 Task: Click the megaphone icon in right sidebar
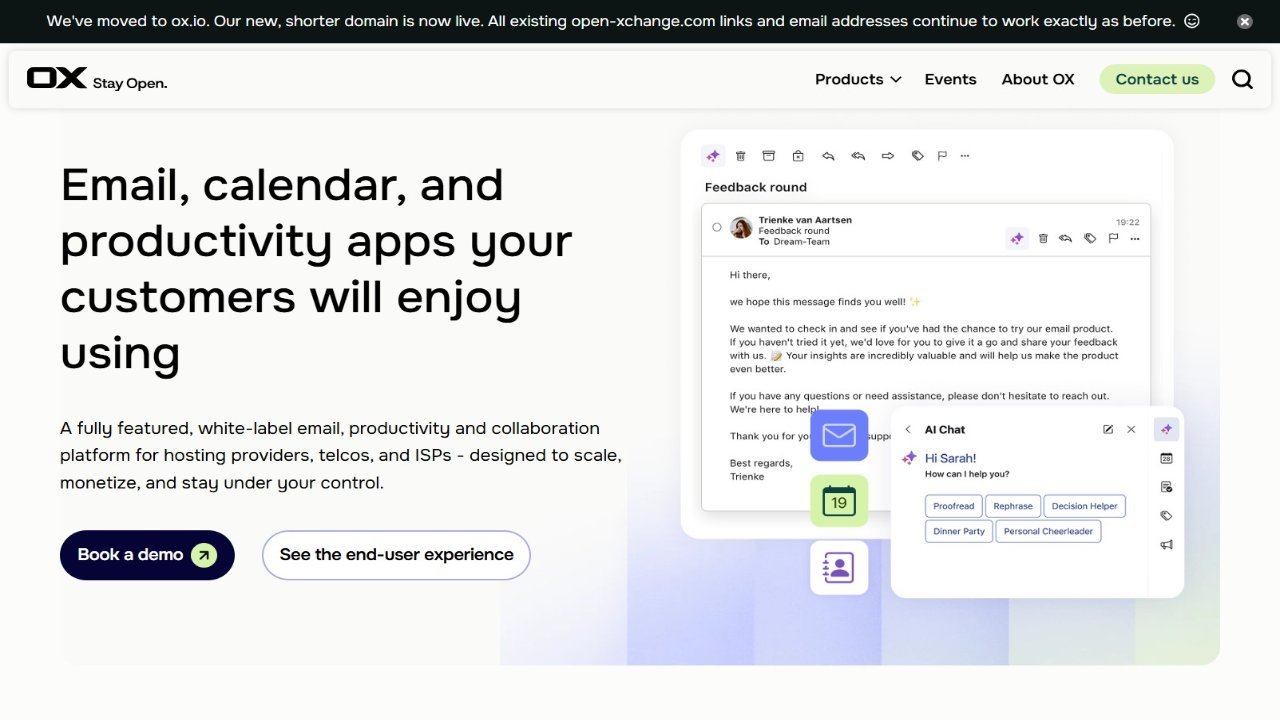click(1166, 545)
